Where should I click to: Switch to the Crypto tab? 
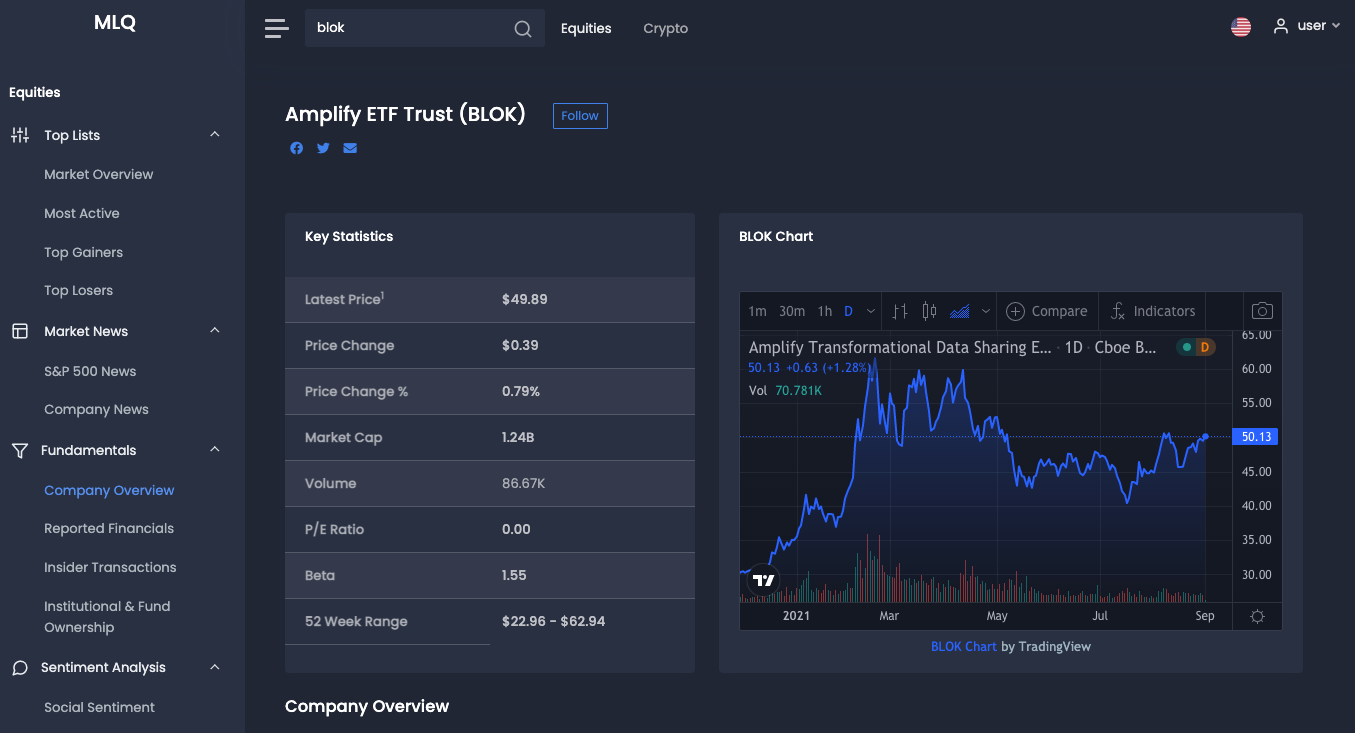pyautogui.click(x=666, y=28)
